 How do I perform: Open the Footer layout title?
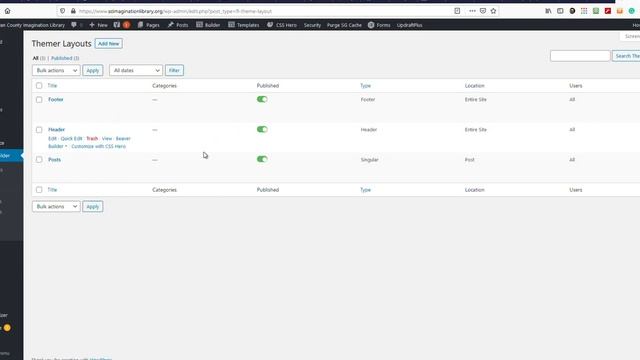56,100
